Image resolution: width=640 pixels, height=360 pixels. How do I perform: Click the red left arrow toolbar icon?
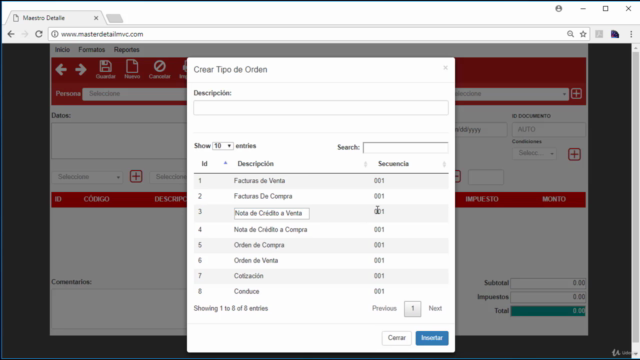(x=61, y=69)
